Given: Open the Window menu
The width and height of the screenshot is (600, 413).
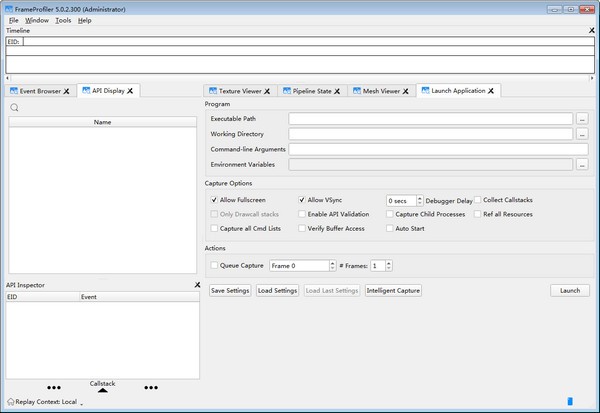Looking at the screenshot, I should coord(37,20).
